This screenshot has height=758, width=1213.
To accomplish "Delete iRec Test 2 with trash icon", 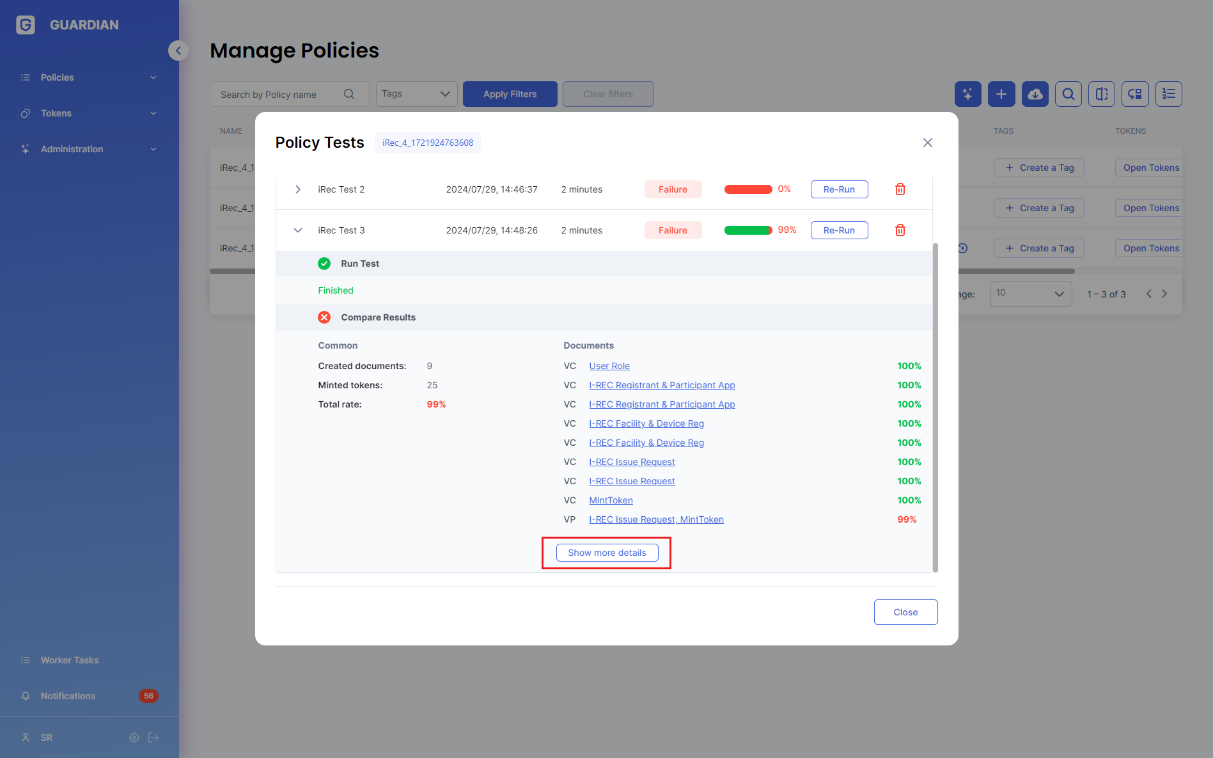I will click(900, 189).
